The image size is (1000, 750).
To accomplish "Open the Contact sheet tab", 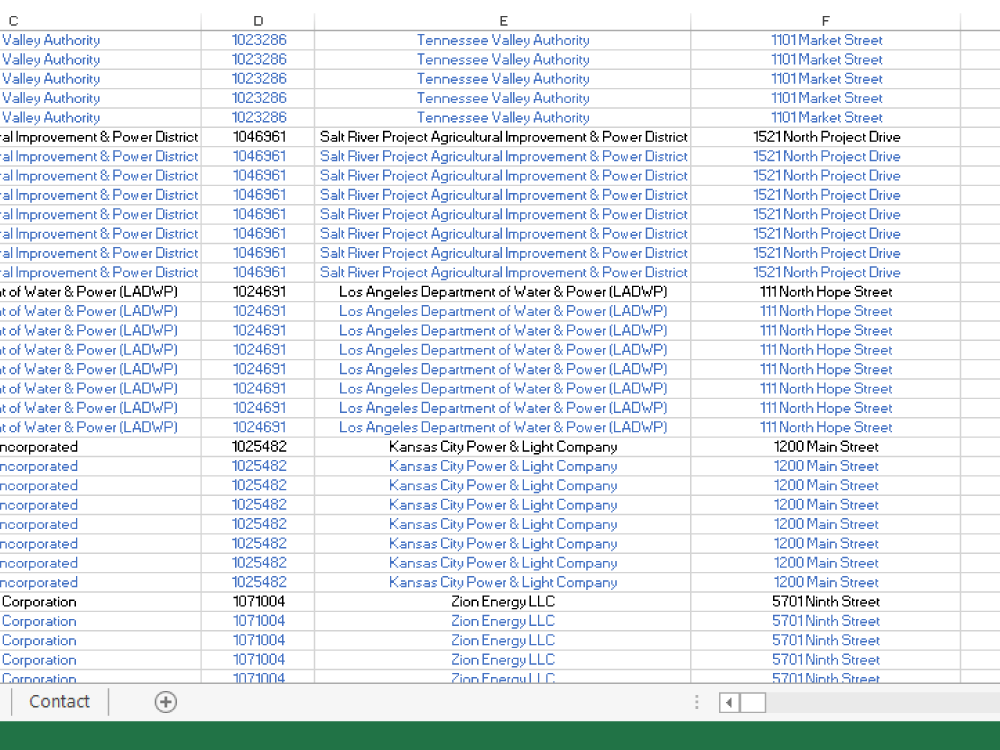I will coord(59,702).
